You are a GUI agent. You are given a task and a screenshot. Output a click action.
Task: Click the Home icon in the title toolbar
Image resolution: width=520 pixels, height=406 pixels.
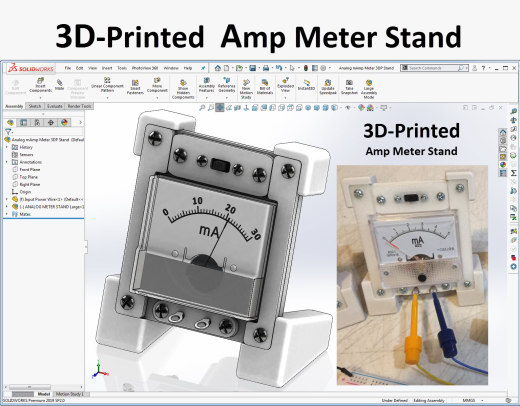tap(218, 68)
